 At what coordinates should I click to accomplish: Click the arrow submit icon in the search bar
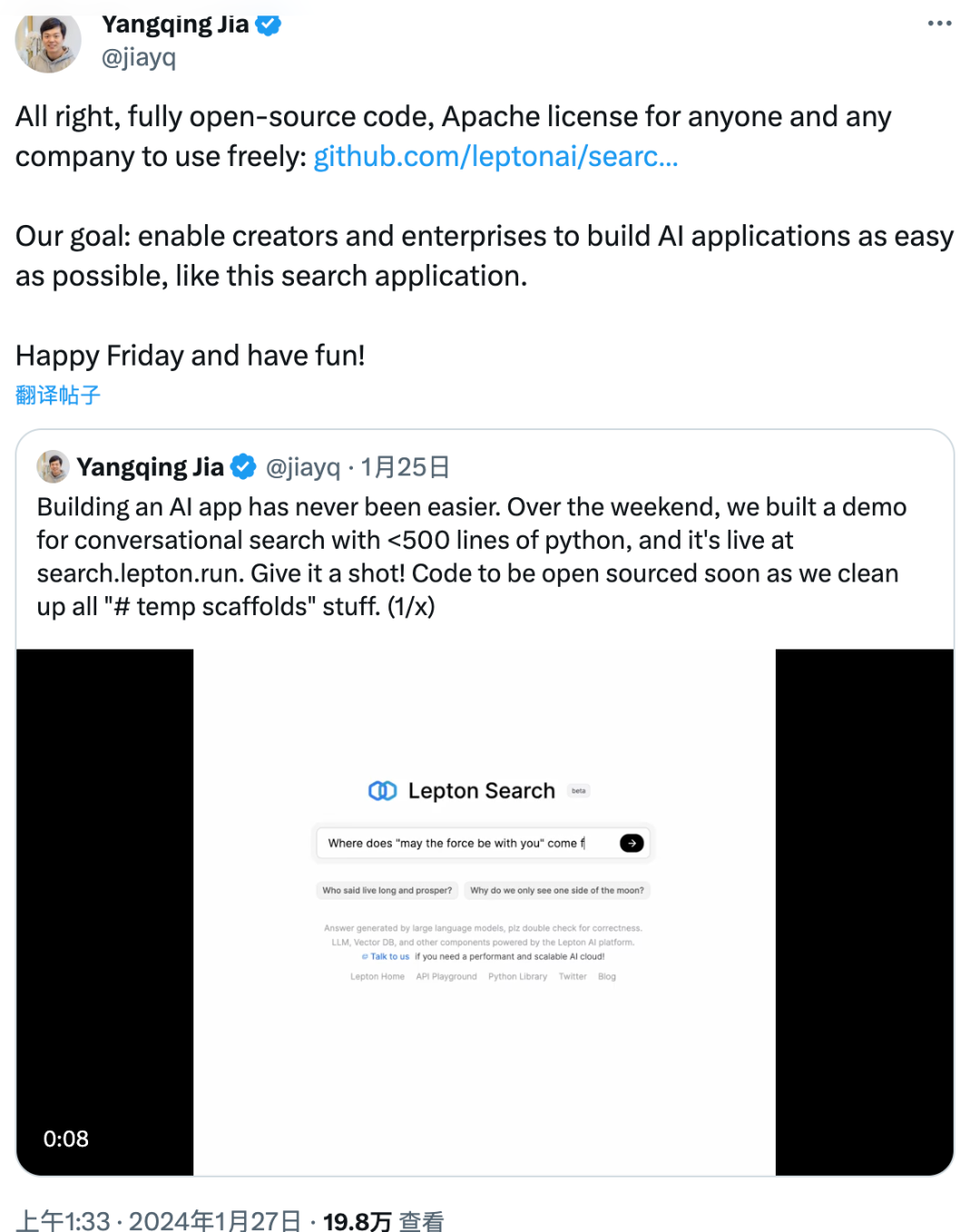tap(632, 843)
